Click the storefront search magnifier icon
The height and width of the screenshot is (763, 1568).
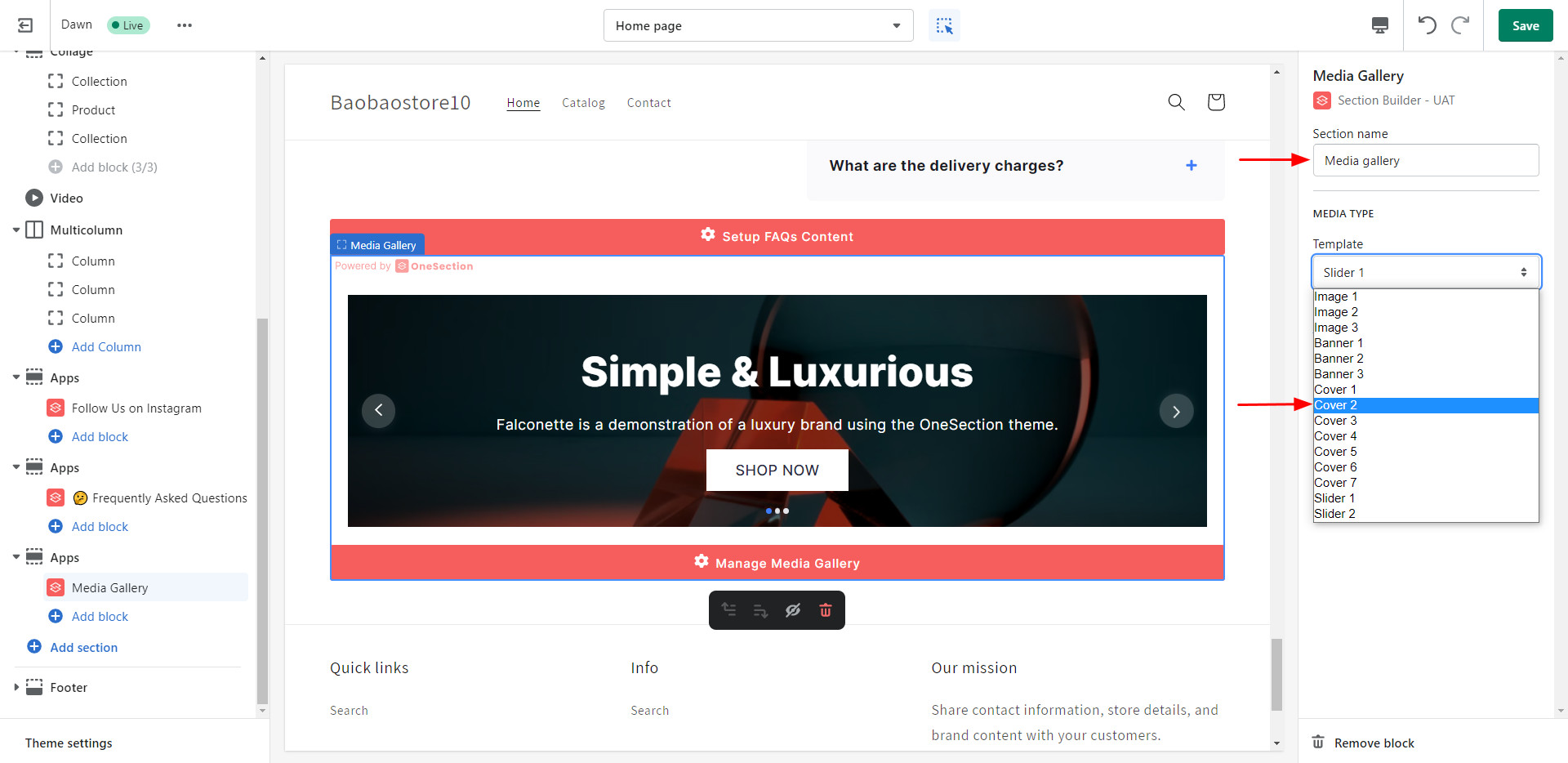point(1176,102)
